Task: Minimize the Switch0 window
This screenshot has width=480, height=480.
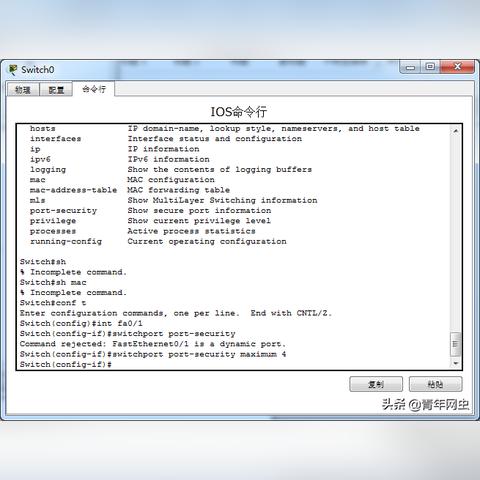Action: pos(410,67)
